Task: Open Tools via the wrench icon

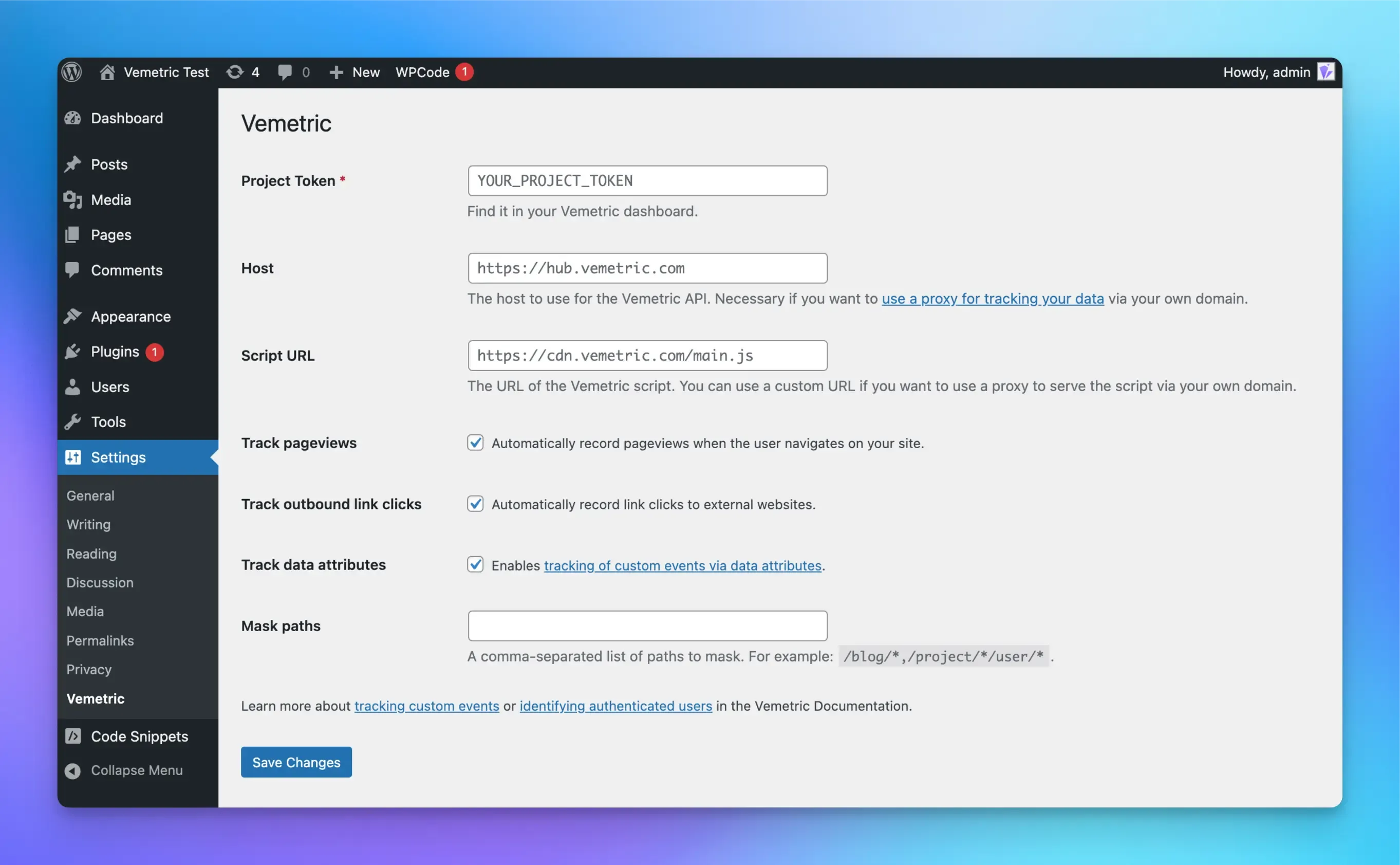Action: [72, 421]
